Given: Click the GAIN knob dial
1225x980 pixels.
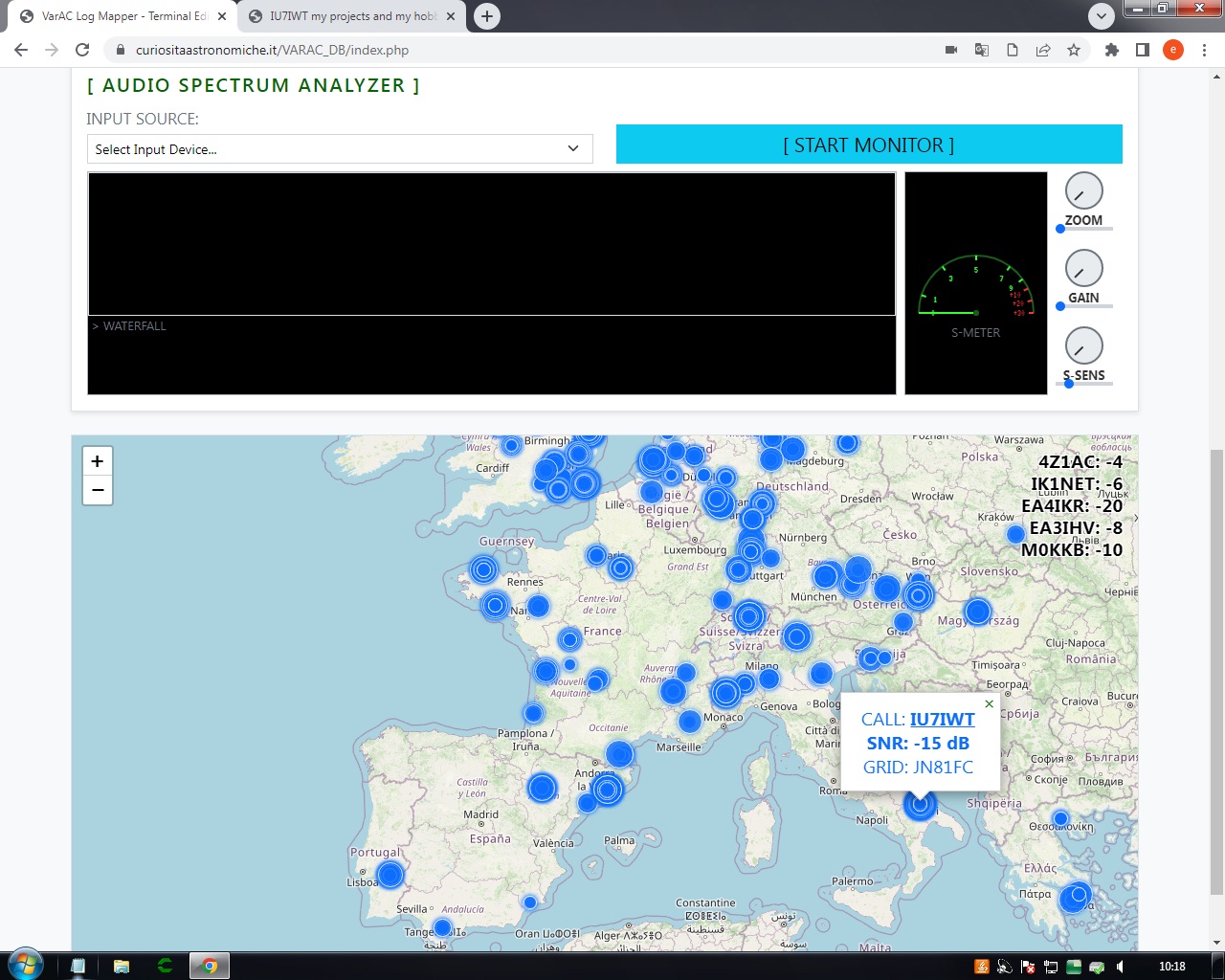Looking at the screenshot, I should 1083,269.
